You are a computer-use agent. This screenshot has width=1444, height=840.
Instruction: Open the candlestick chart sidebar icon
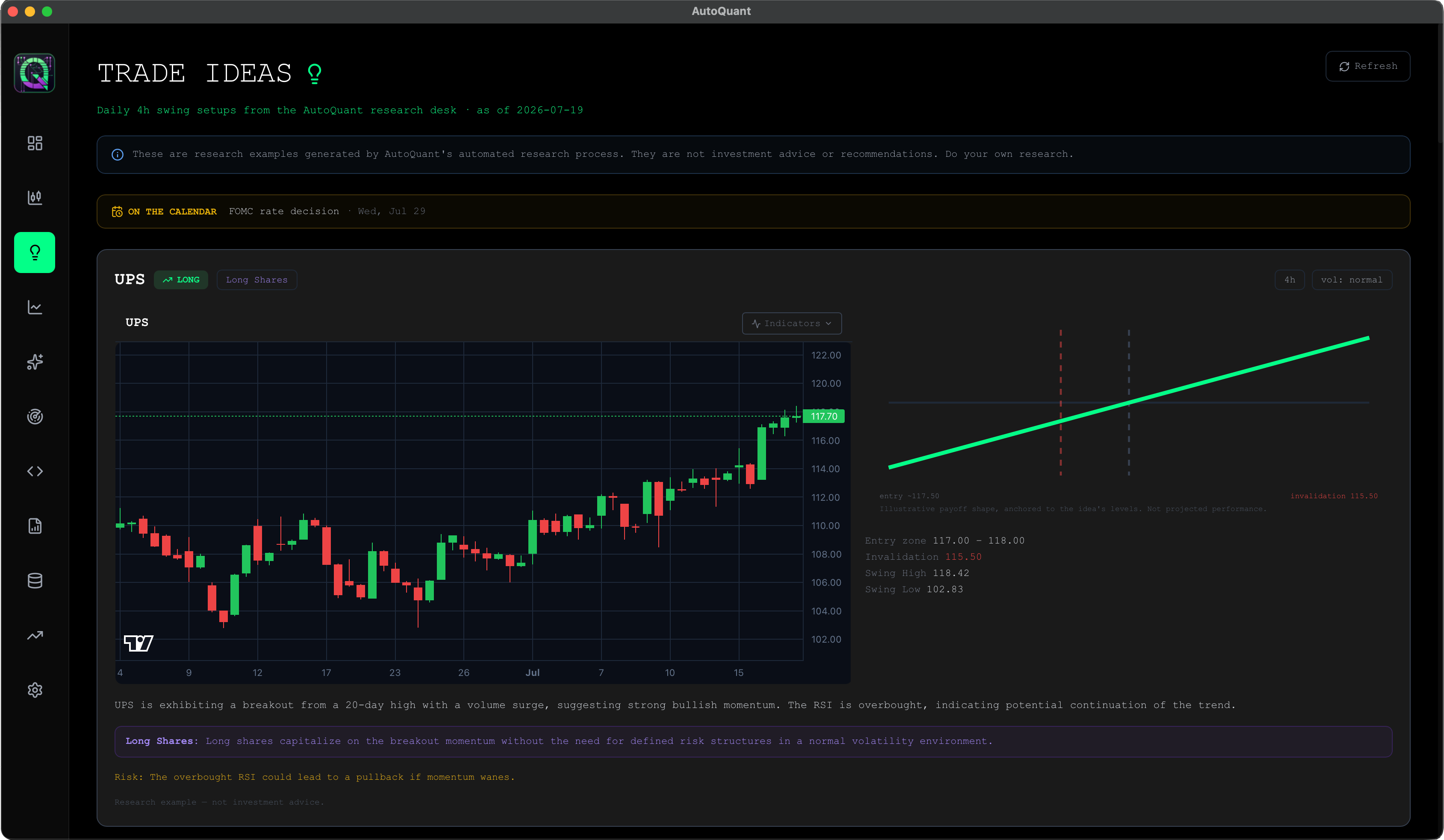click(35, 197)
